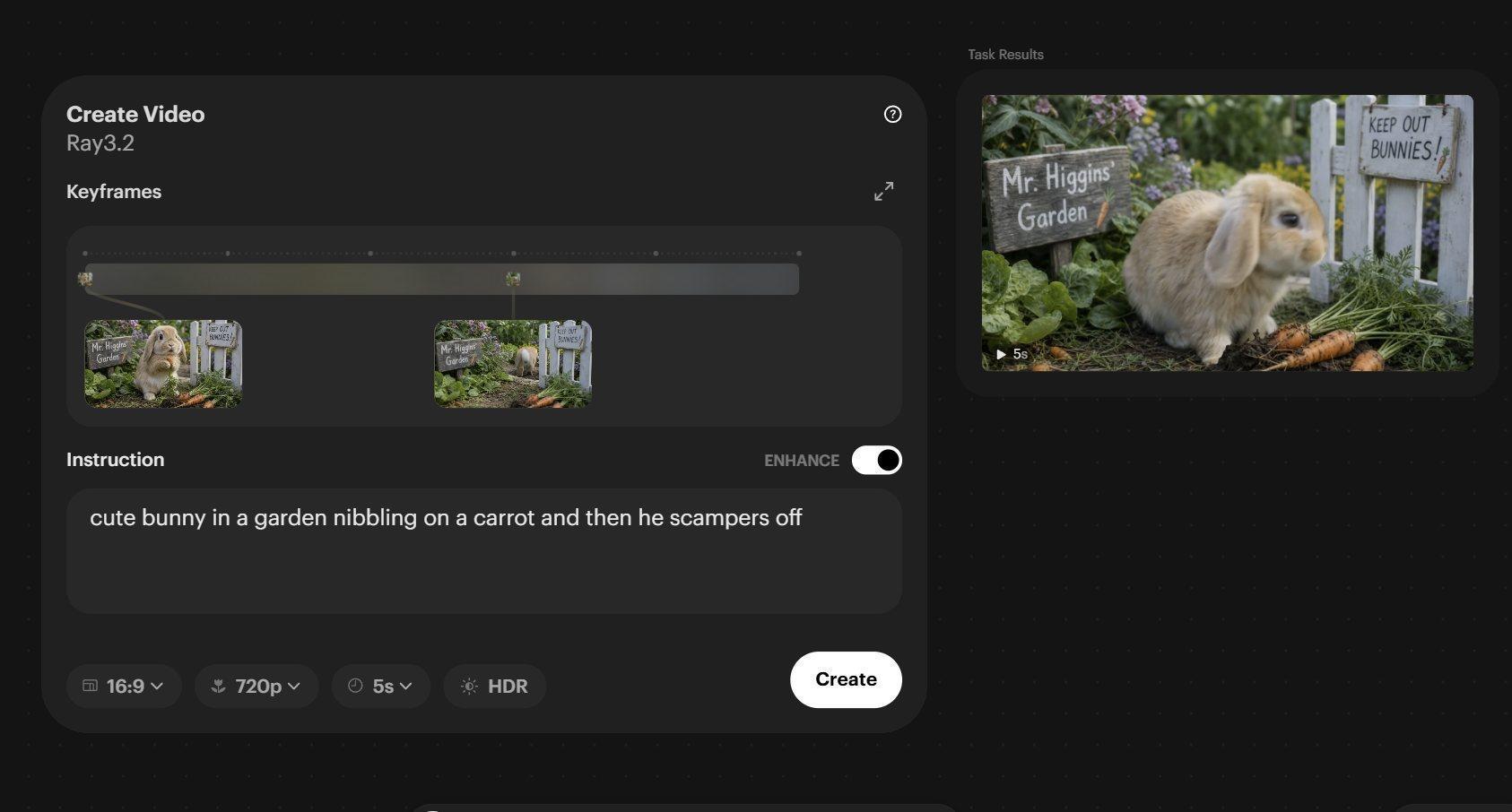Open the 720p resolution dropdown
The image size is (1512, 812).
[256, 687]
